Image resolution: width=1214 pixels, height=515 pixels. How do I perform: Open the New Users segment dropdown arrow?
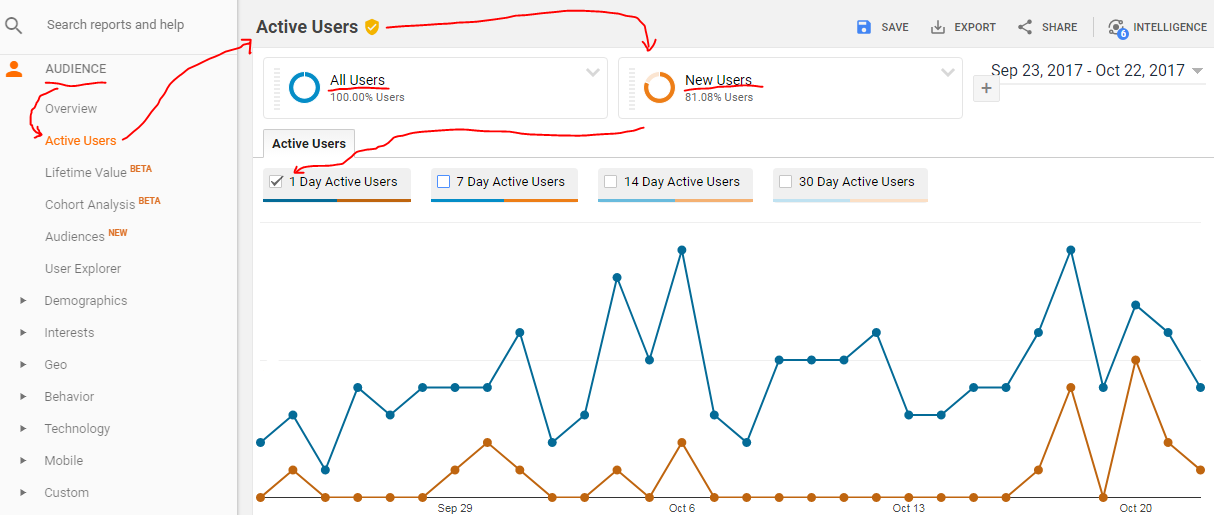click(948, 72)
